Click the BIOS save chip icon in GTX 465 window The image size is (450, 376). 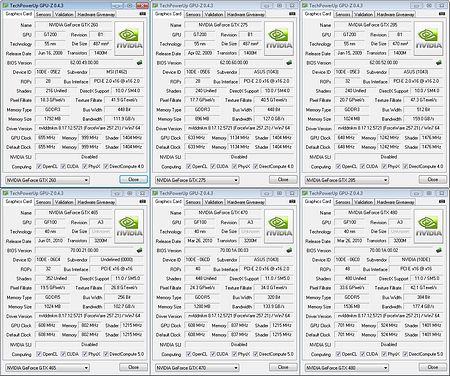point(139,250)
